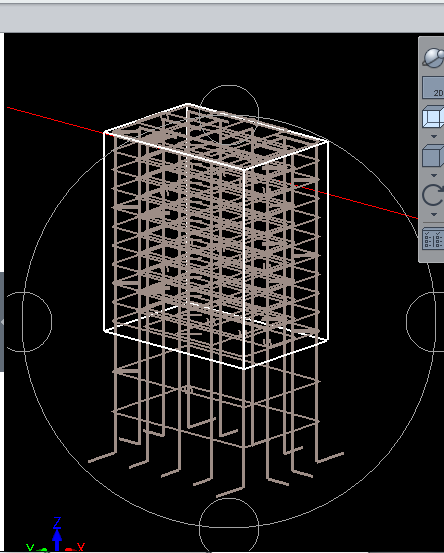Click the right orbit arcball handle circle
Image resolution: width=444 pixels, height=553 pixels.
(425, 322)
